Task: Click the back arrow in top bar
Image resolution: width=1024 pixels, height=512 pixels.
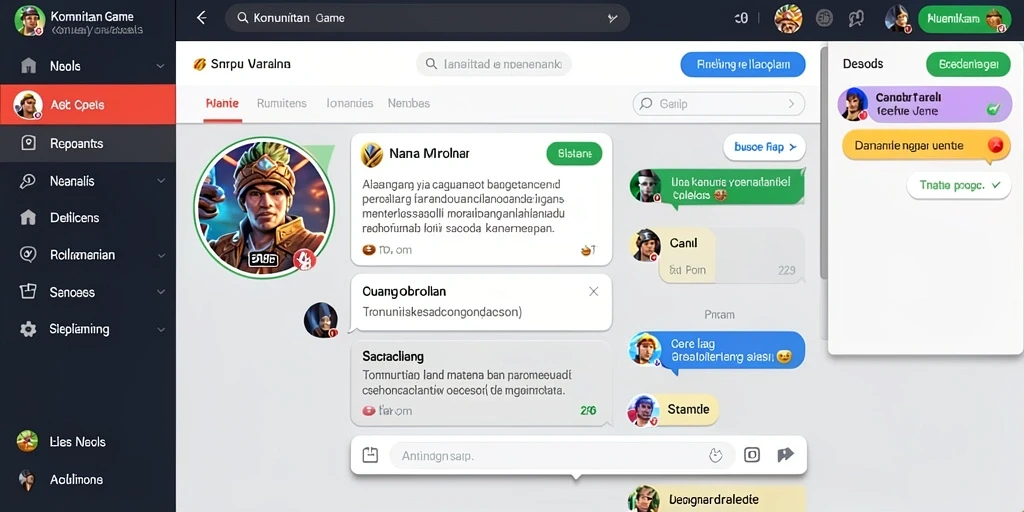Action: pos(202,18)
